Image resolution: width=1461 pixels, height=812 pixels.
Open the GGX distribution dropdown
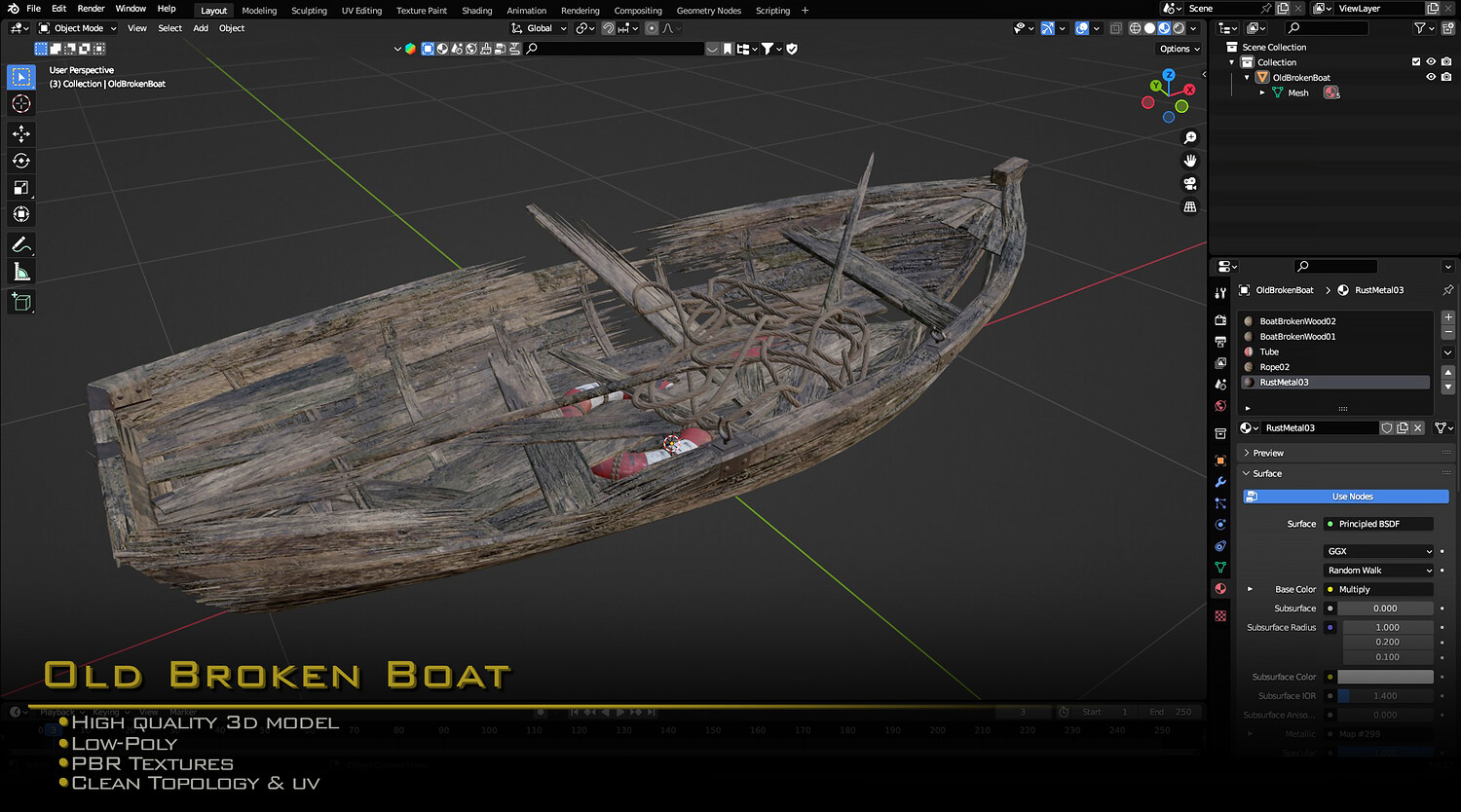(1378, 551)
